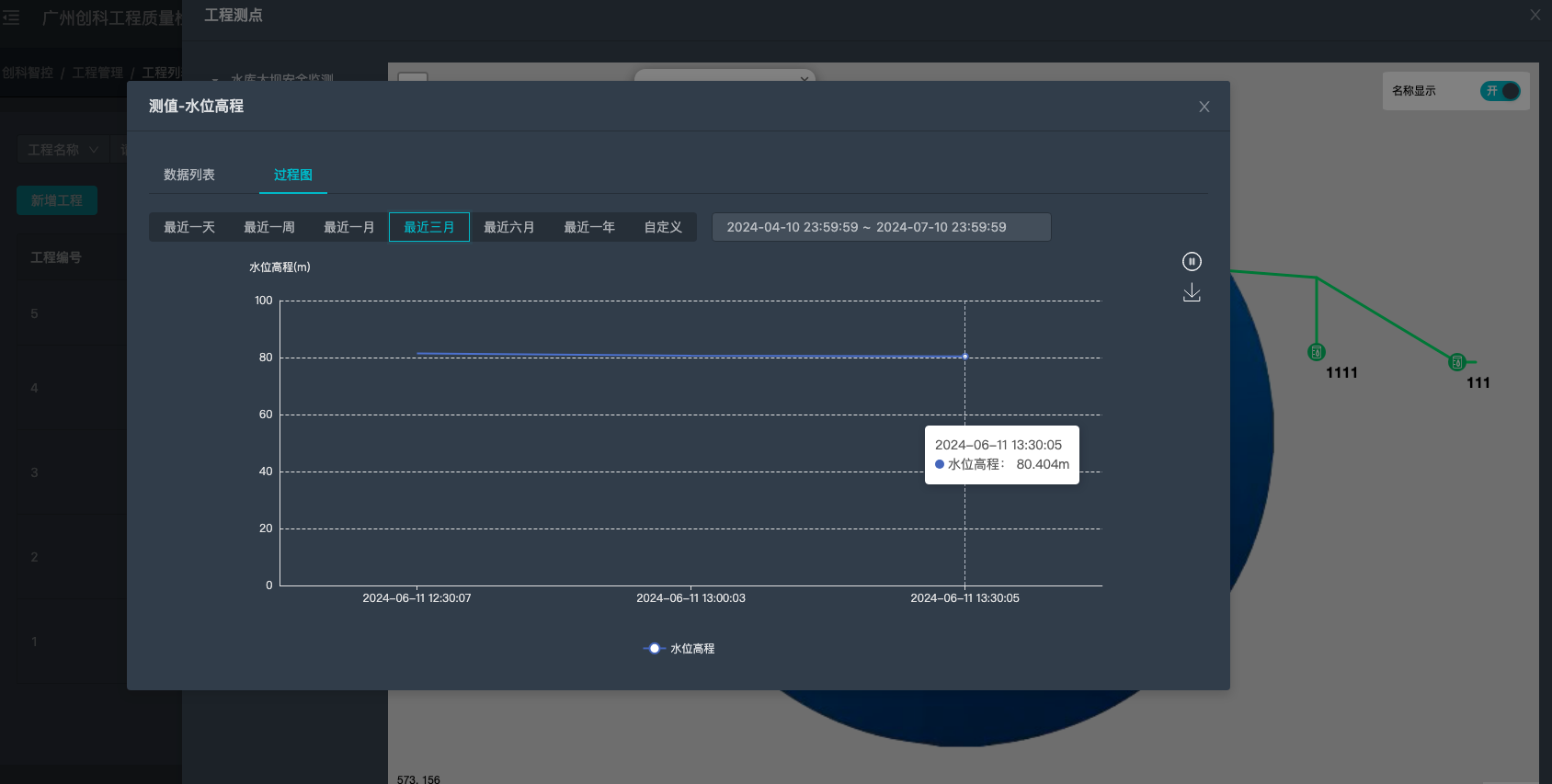Turn off the 名称显示 switch
Viewport: 1552px width, 784px height.
pyautogui.click(x=1500, y=91)
